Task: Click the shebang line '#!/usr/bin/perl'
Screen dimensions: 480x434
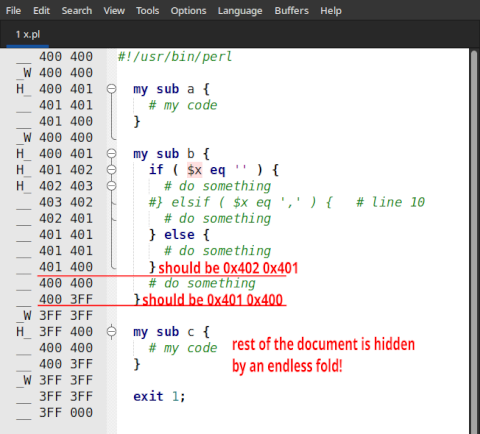Action: [175, 57]
